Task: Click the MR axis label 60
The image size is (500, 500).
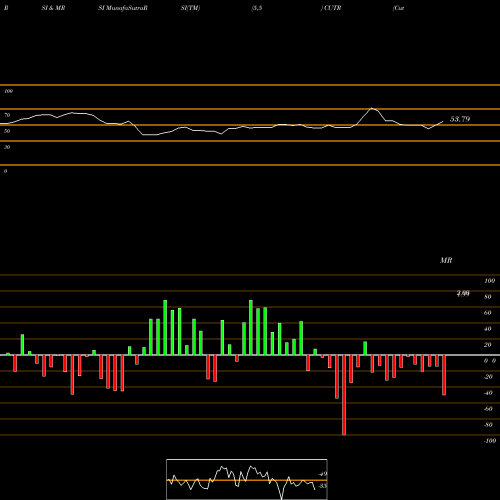Action: [x=488, y=313]
